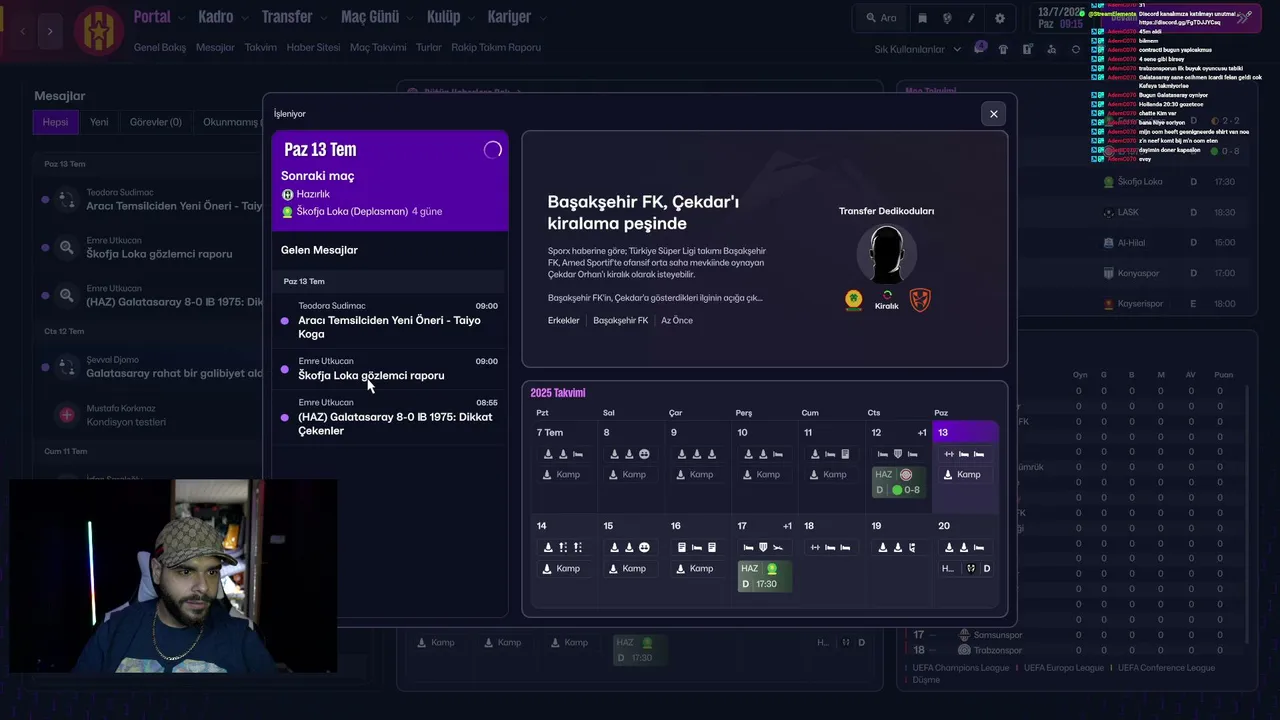Image resolution: width=1280 pixels, height=720 pixels.
Task: Open Başakşehir FK, Çekdar'ı kiralama peşinde headline
Action: [643, 212]
